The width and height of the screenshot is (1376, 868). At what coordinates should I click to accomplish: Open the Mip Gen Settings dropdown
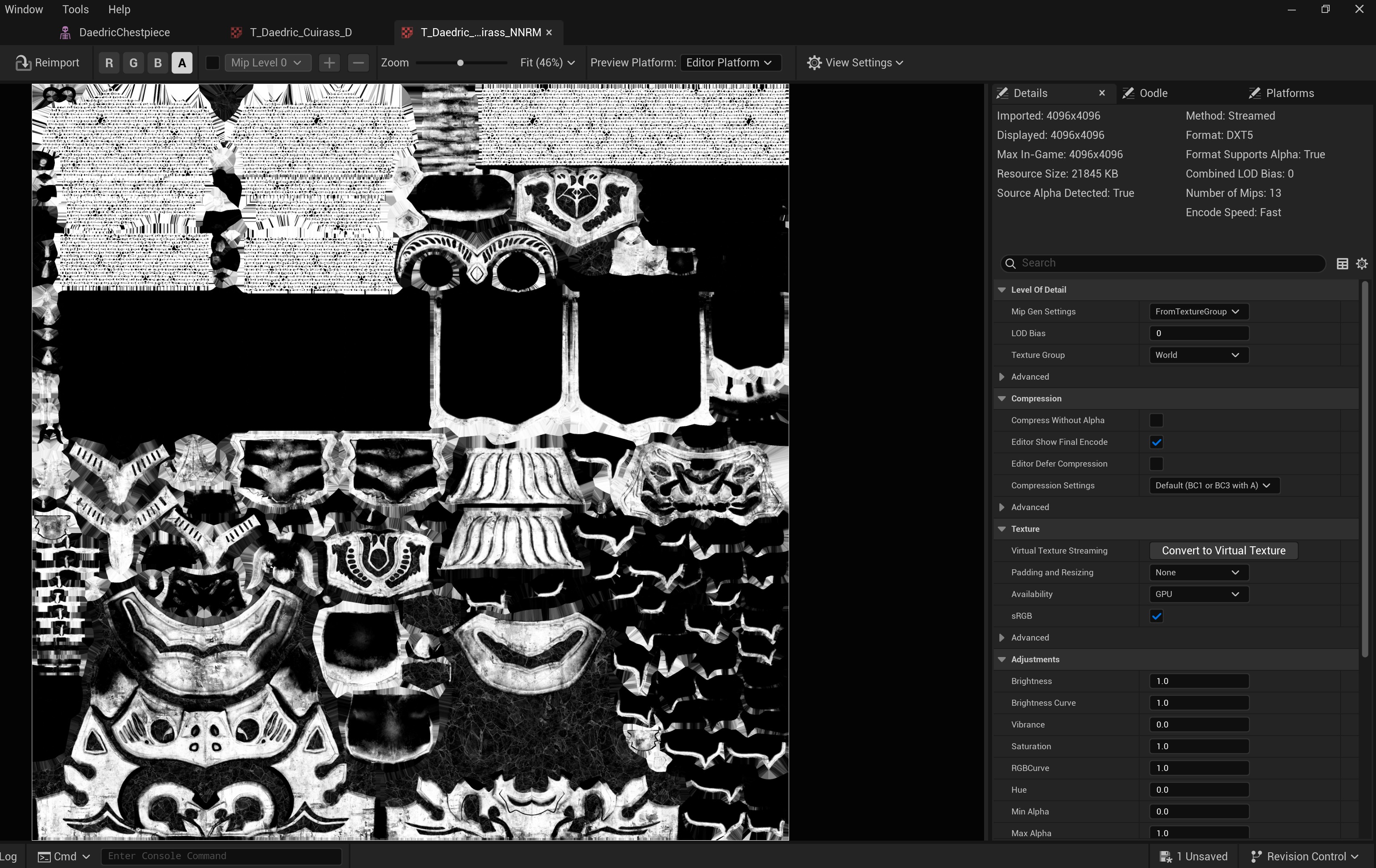[1198, 312]
